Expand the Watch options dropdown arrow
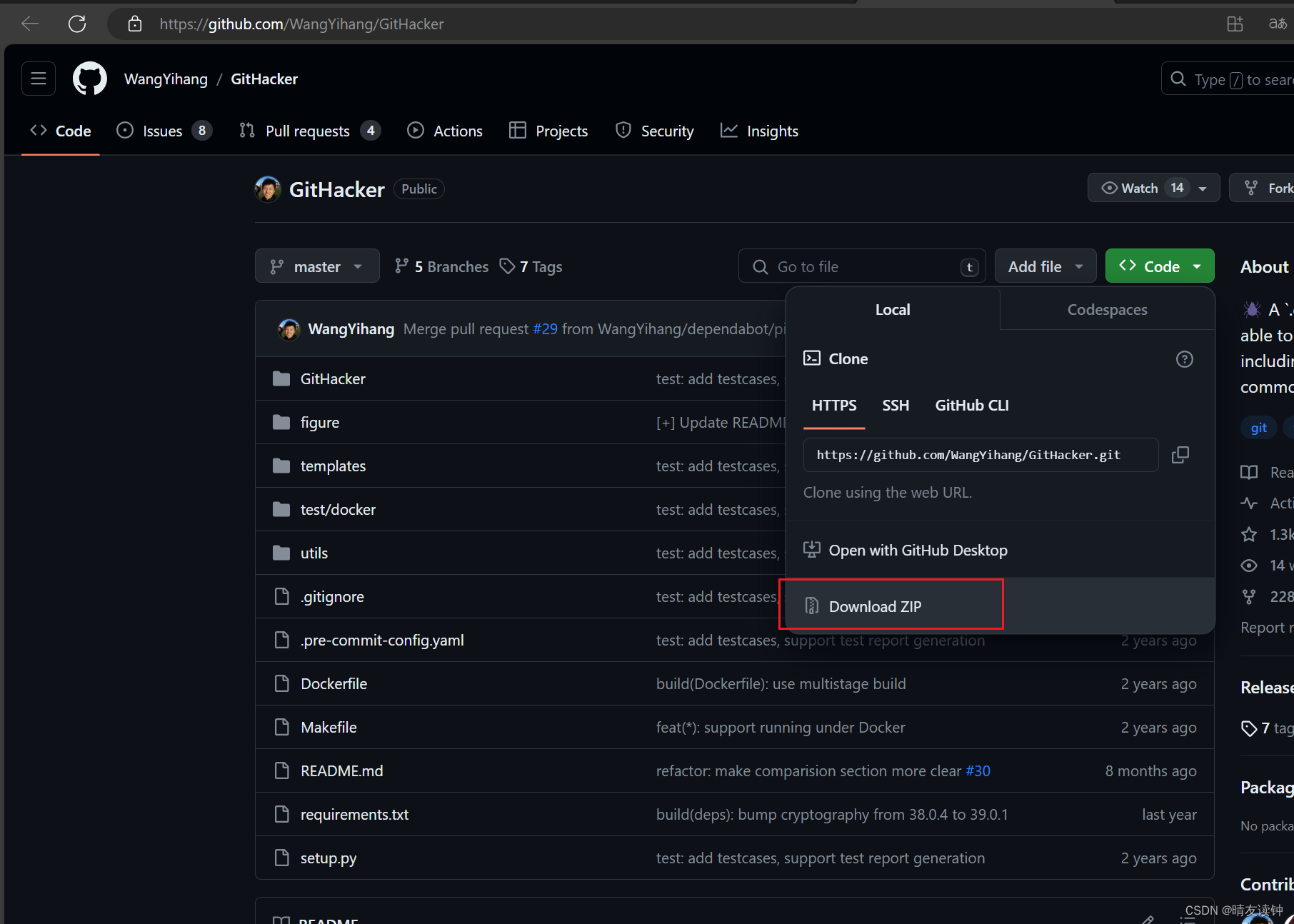This screenshot has width=1294, height=924. (x=1203, y=189)
